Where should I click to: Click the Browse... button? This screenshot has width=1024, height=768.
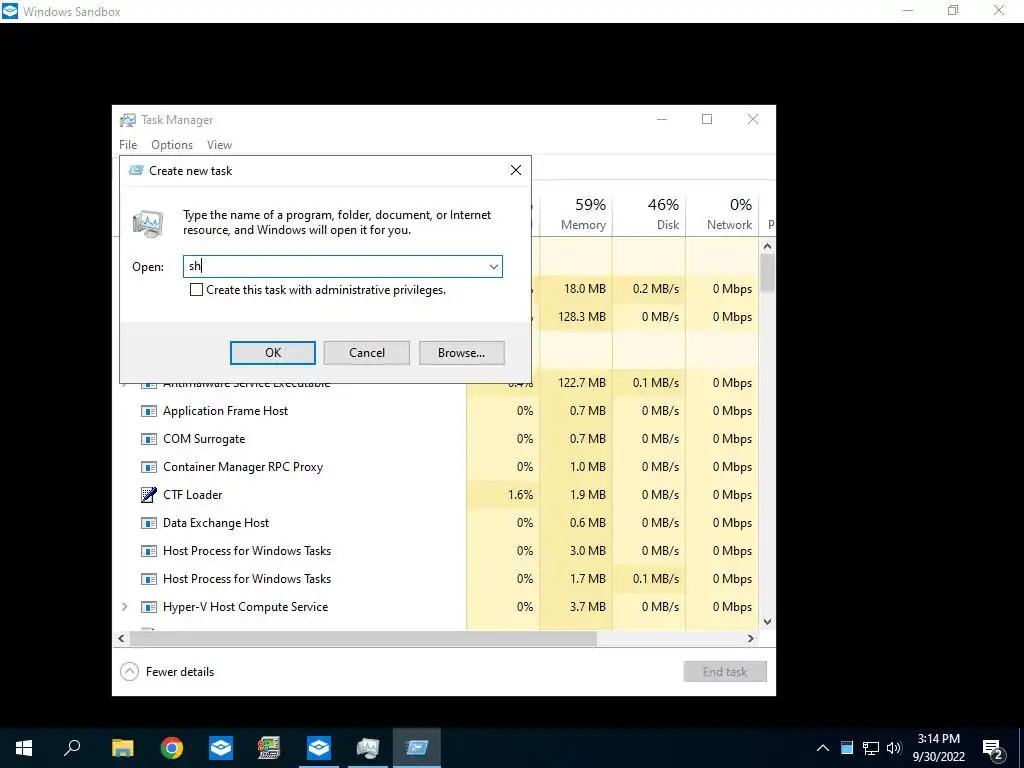pos(461,353)
